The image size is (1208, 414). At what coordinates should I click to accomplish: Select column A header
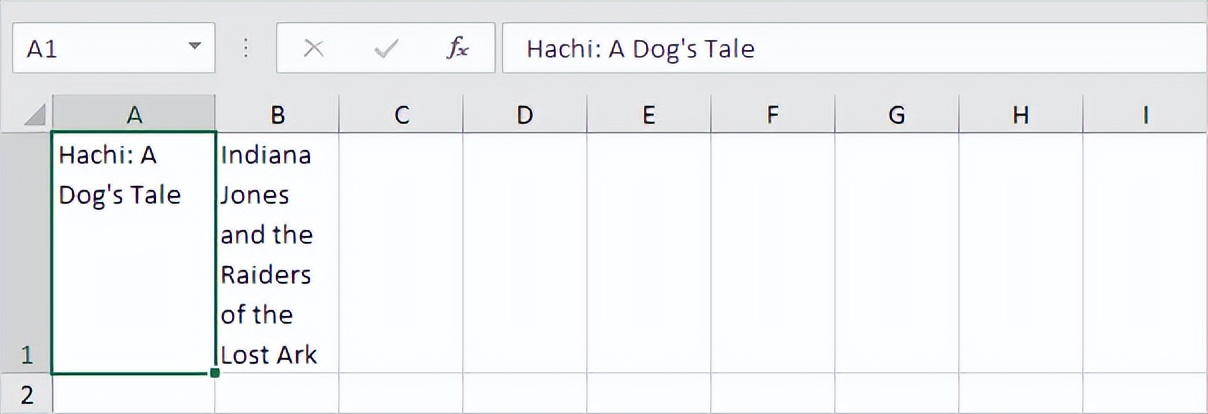click(x=134, y=116)
